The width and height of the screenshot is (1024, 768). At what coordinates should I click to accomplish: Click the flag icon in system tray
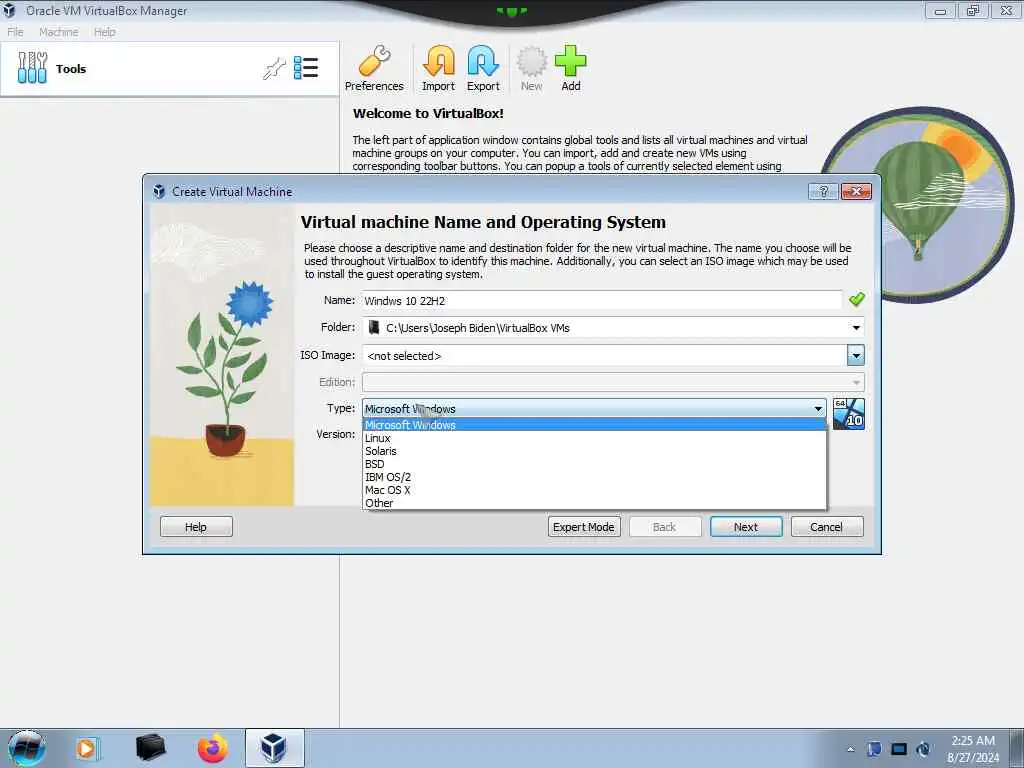(x=874, y=749)
